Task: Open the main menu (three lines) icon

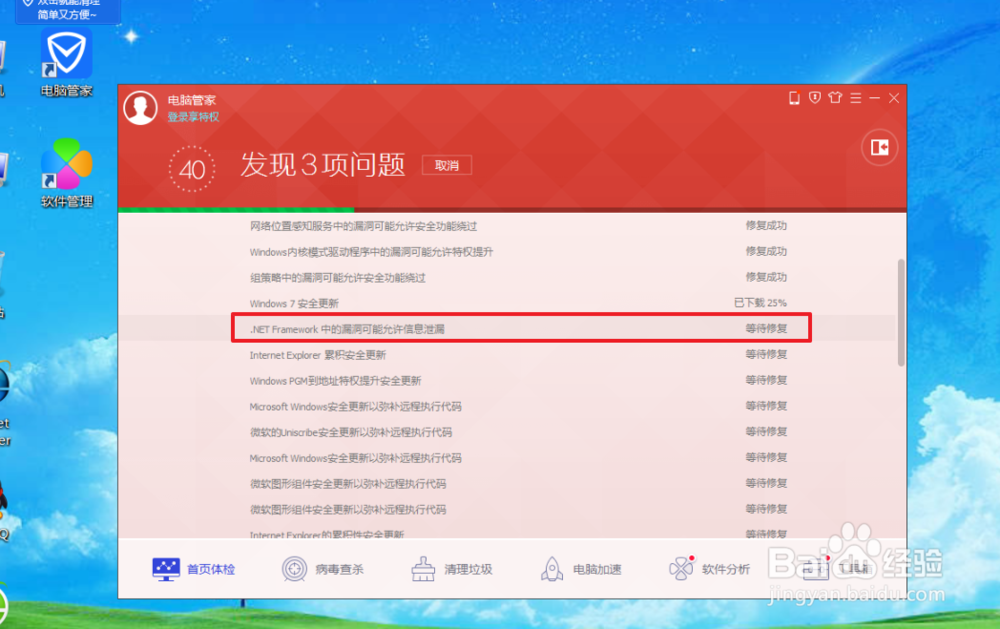Action: coord(855,98)
